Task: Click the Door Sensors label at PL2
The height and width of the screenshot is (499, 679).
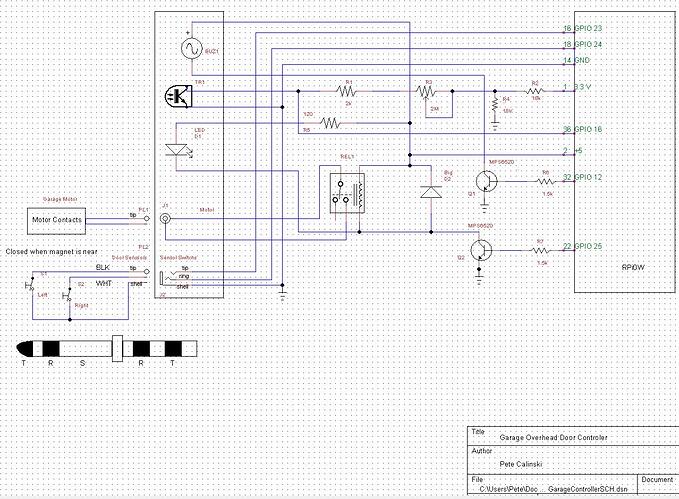Action: pos(129,258)
